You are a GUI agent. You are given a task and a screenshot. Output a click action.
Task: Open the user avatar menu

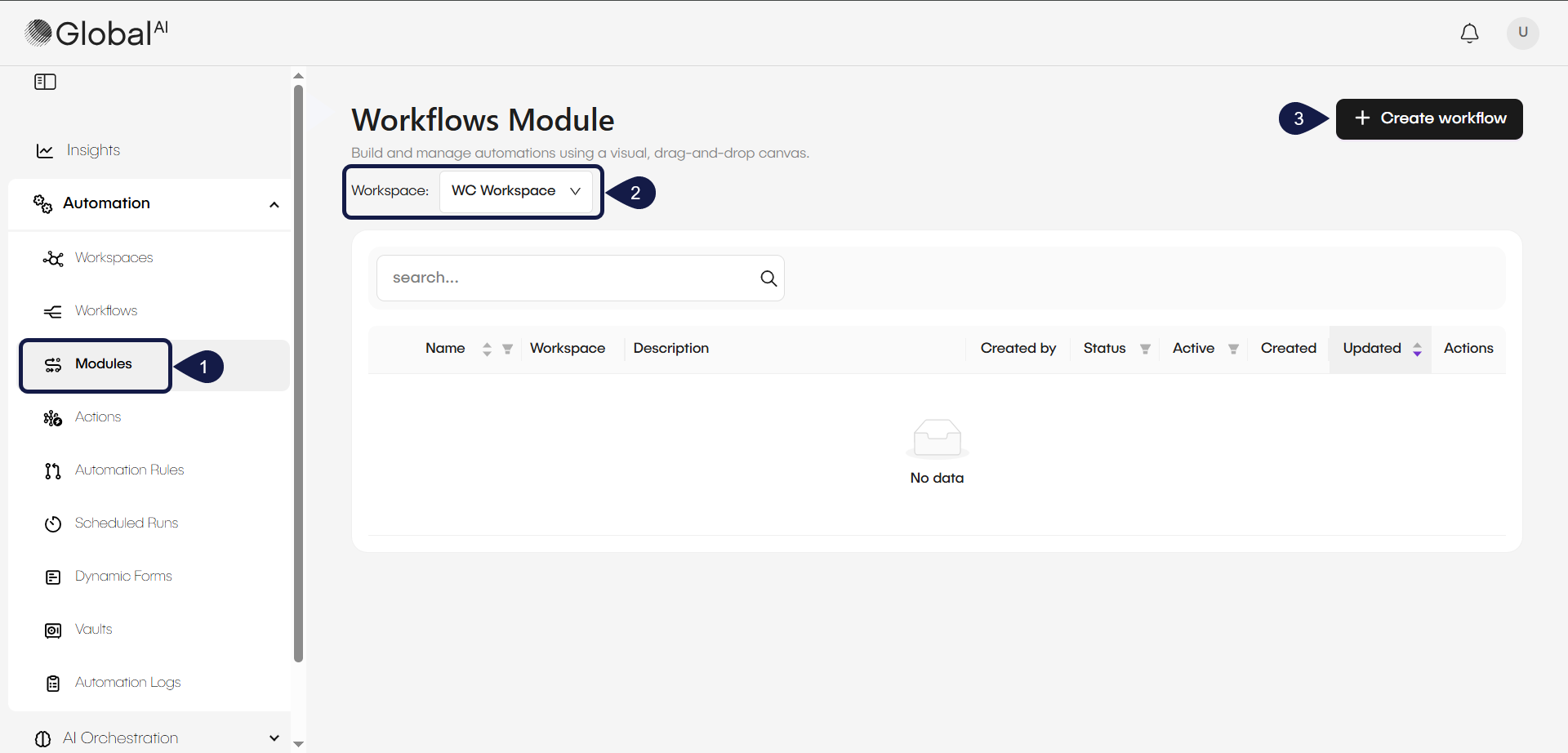1522,33
